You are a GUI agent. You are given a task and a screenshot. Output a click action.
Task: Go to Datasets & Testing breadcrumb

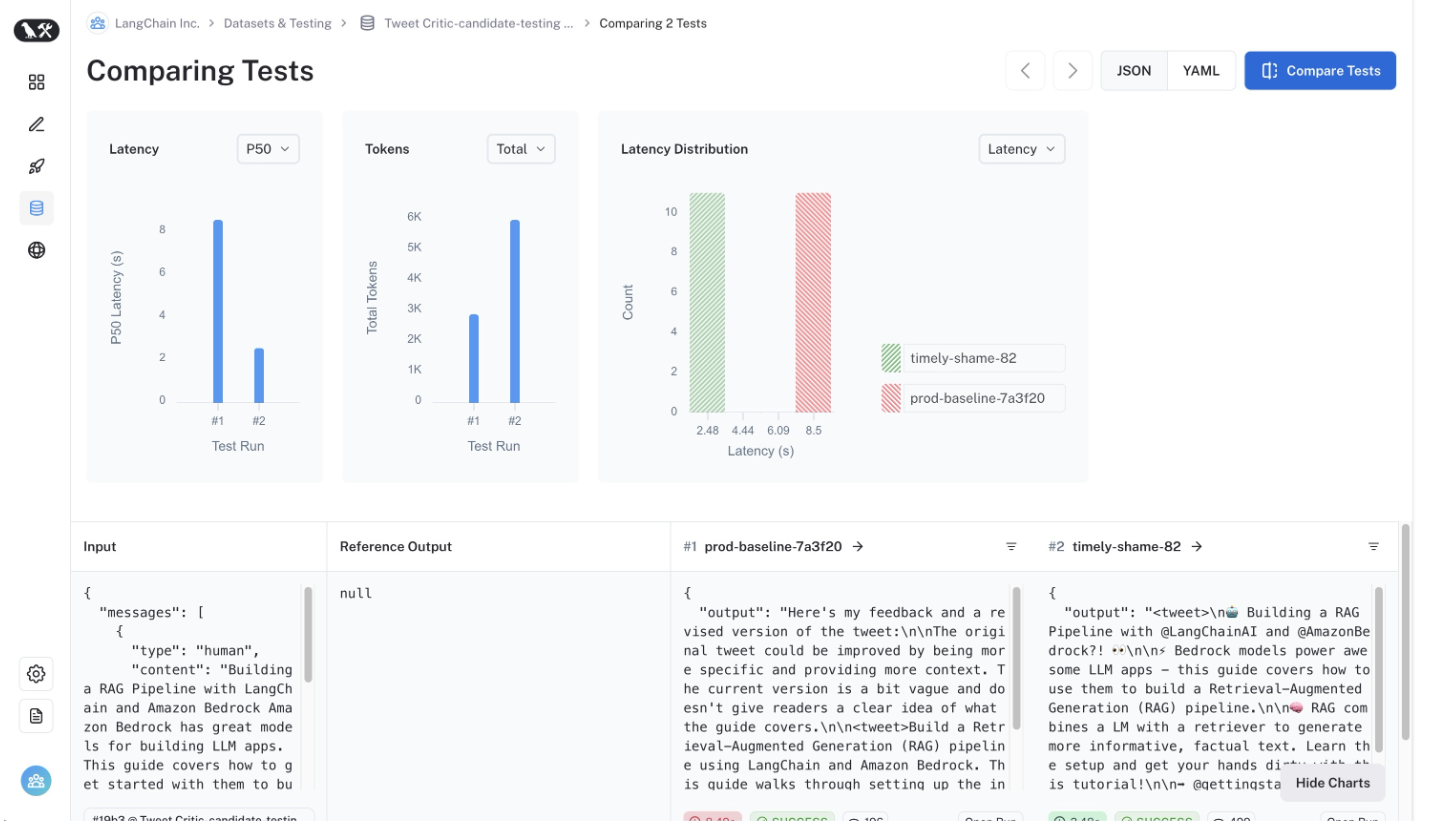point(277,23)
